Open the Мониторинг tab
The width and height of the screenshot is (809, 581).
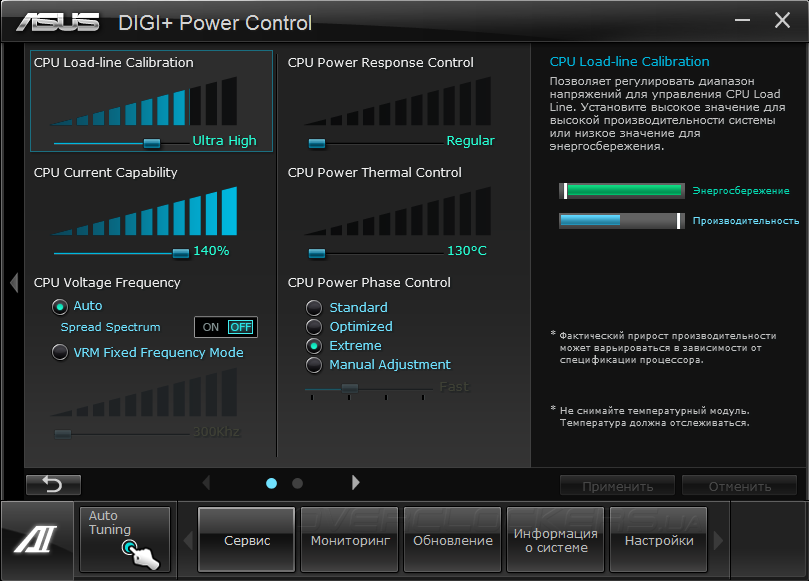pos(350,540)
